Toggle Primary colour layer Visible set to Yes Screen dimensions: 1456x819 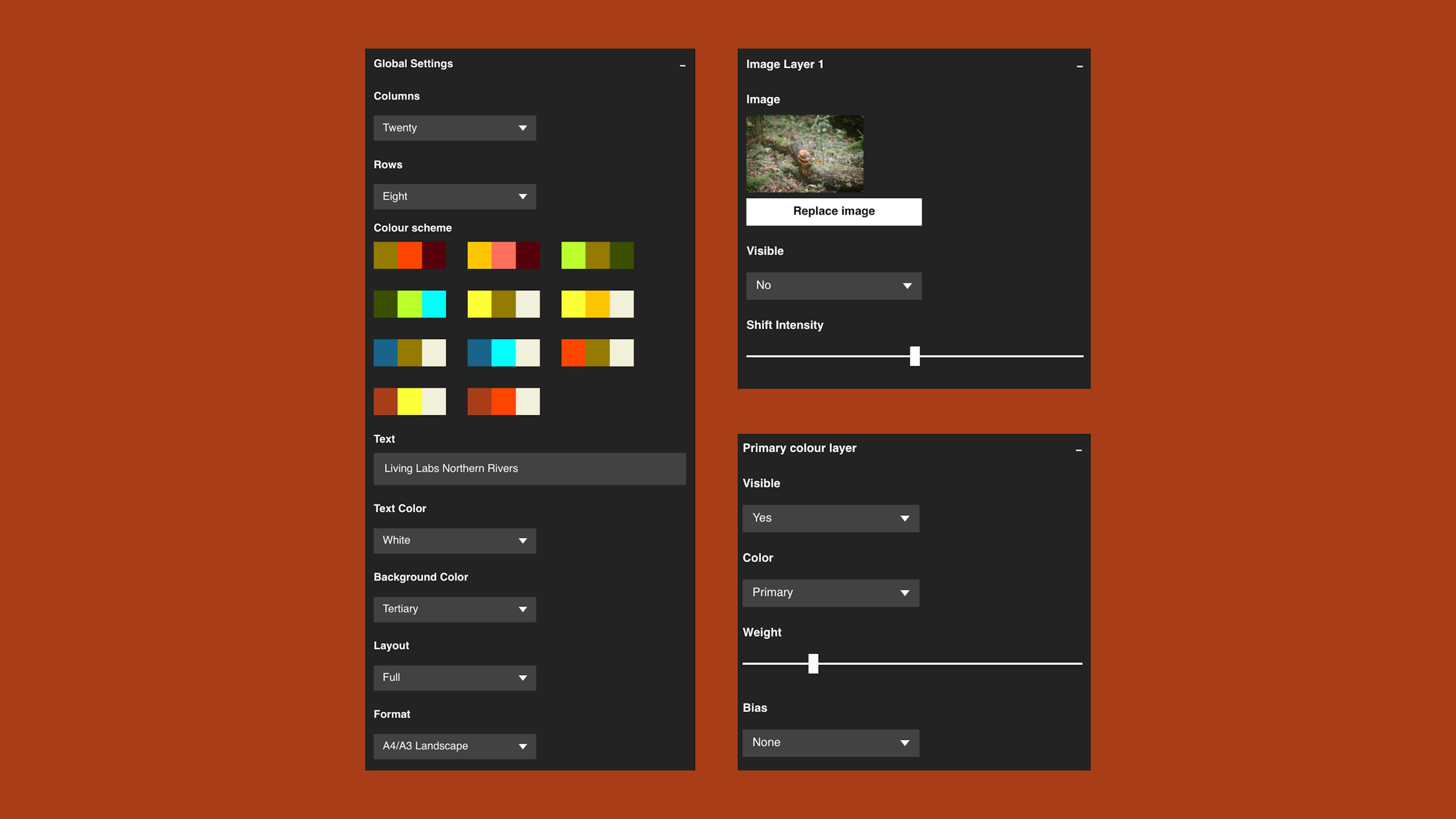point(830,518)
